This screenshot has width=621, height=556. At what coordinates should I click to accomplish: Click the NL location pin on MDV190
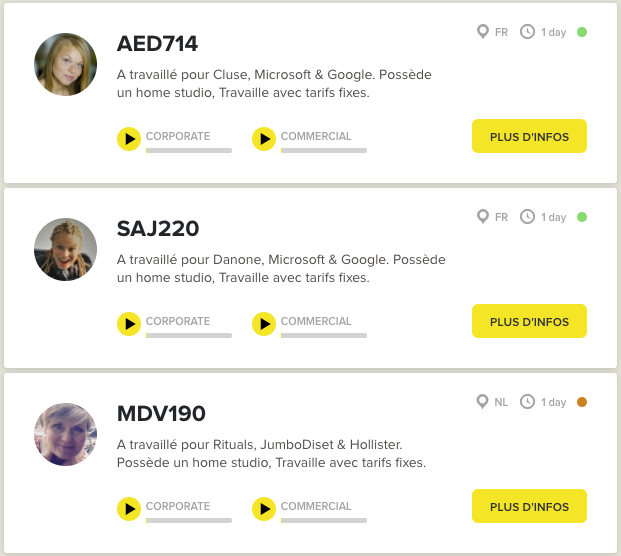(x=482, y=402)
